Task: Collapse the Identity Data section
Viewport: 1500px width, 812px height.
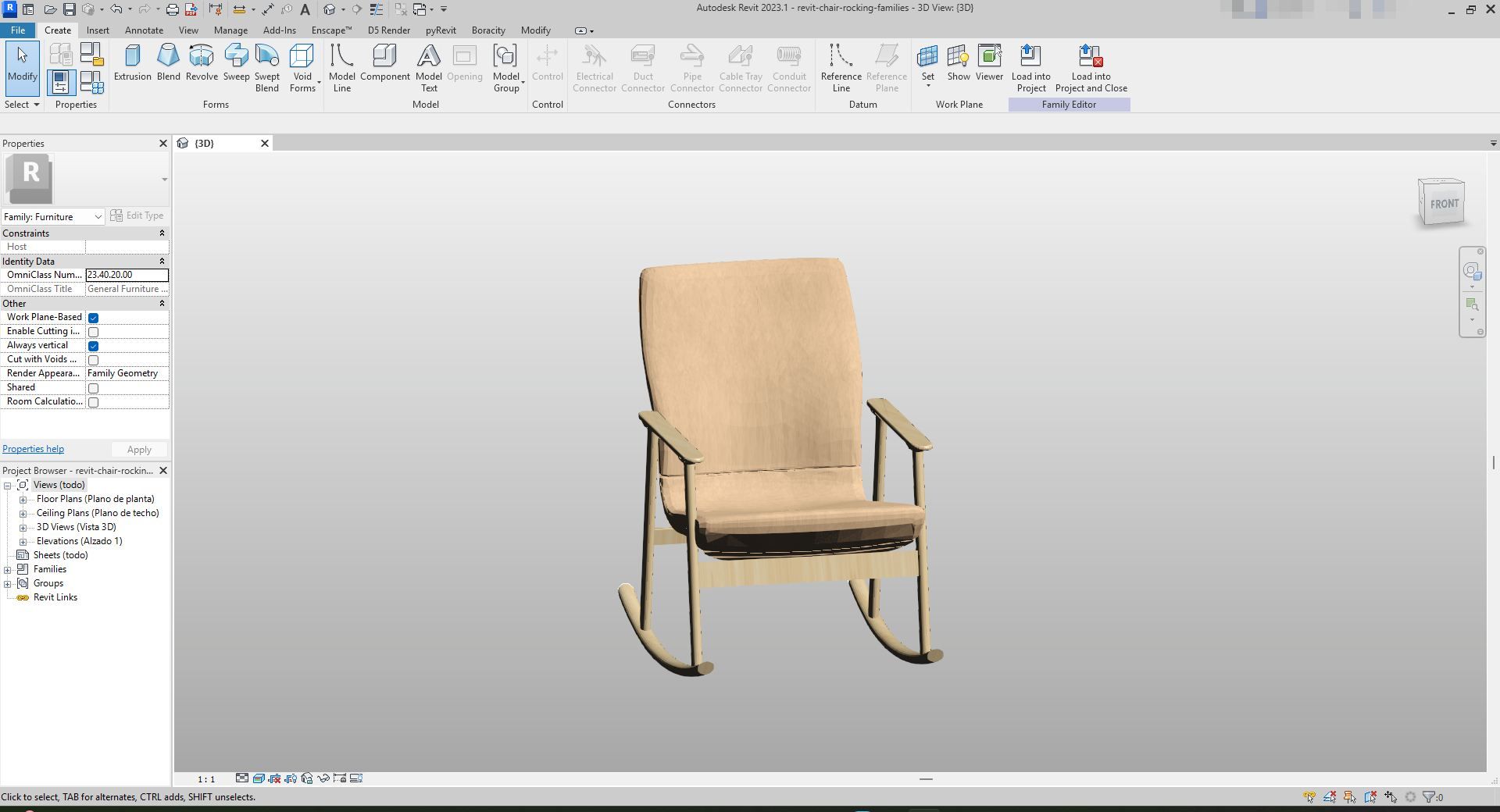Action: pyautogui.click(x=162, y=262)
